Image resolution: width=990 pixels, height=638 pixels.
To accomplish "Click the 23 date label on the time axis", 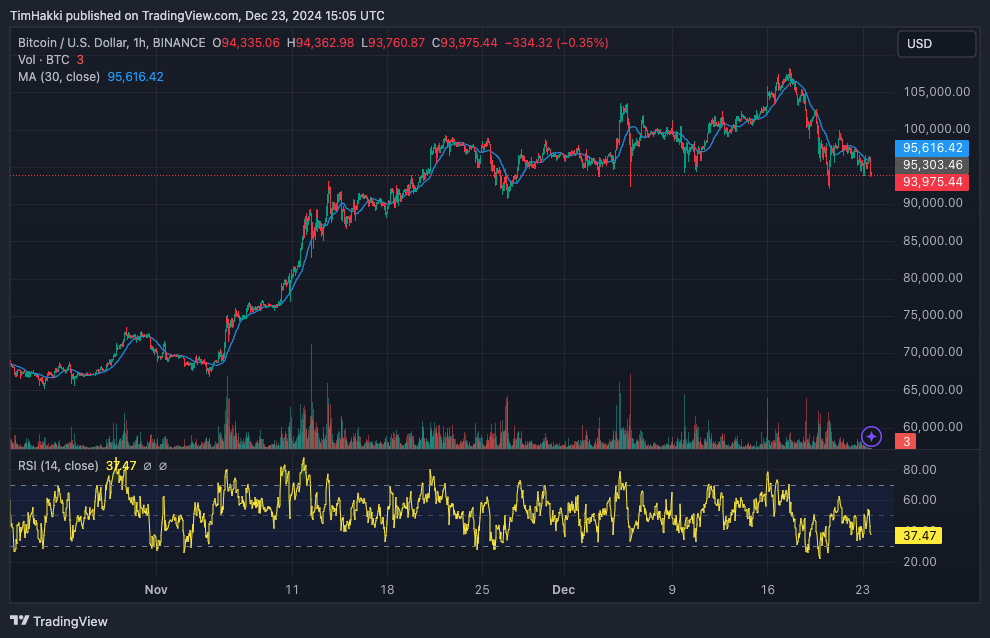I will click(862, 590).
